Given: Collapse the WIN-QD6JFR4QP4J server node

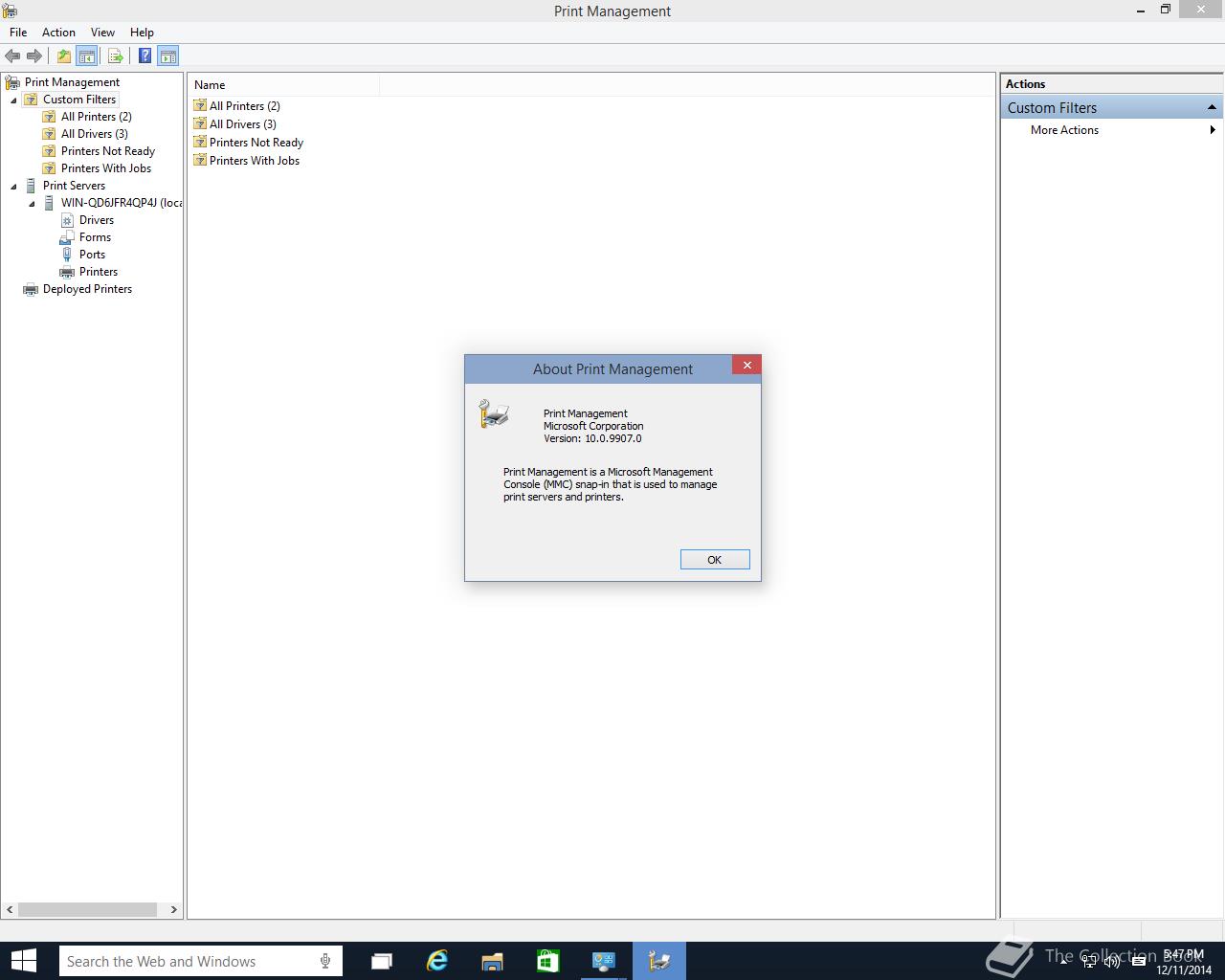Looking at the screenshot, I should click(x=32, y=203).
